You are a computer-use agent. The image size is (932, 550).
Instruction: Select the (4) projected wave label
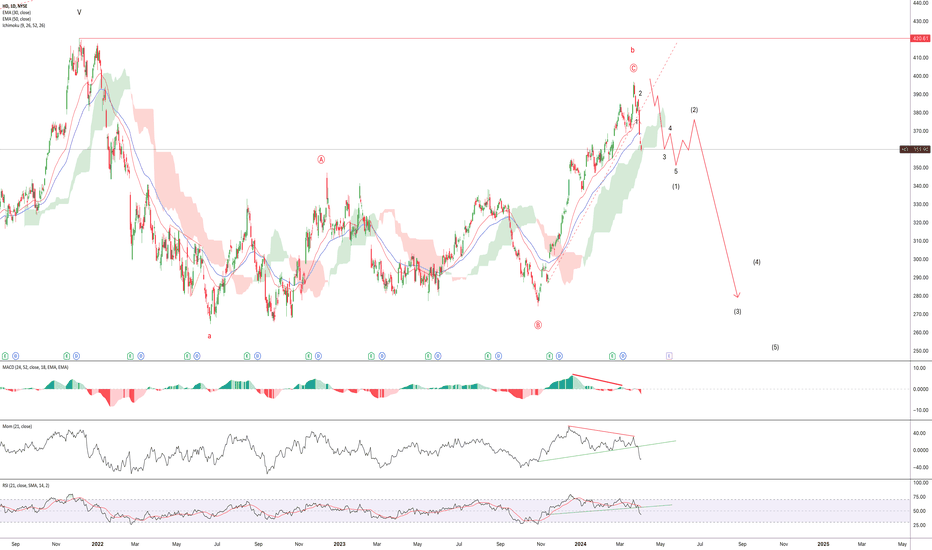(x=757, y=262)
